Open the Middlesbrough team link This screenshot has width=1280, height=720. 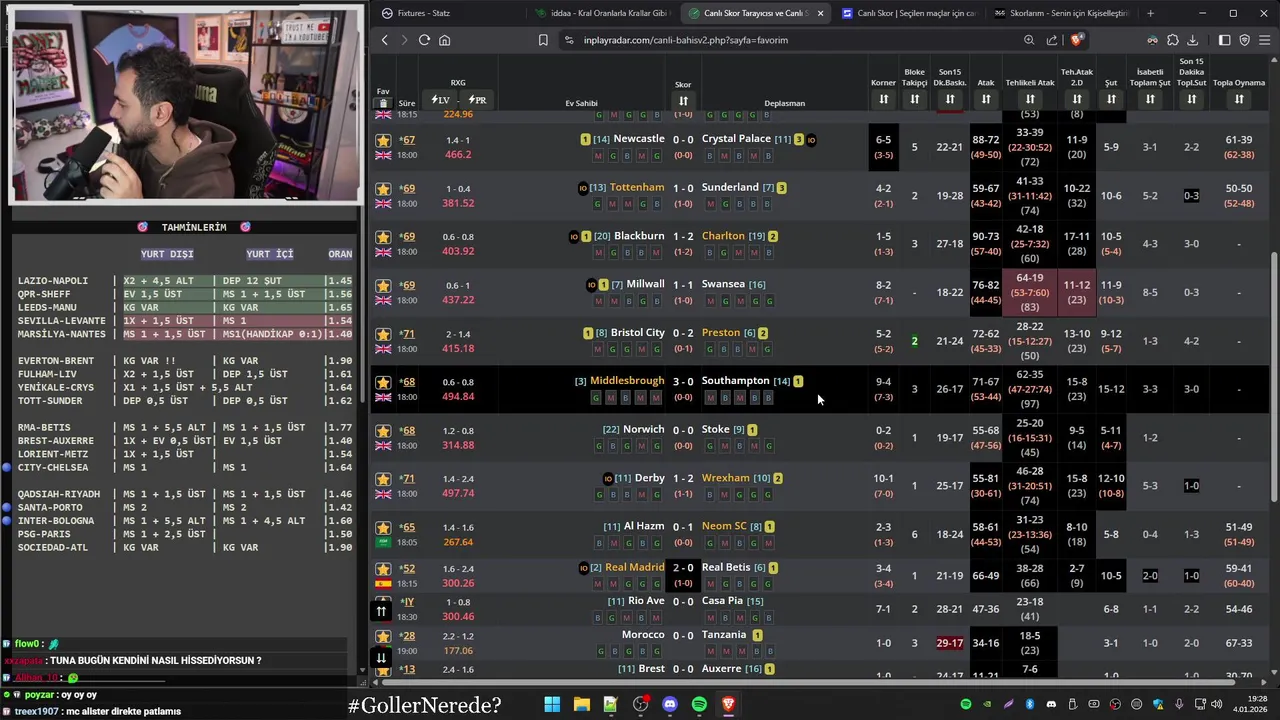[x=627, y=380]
